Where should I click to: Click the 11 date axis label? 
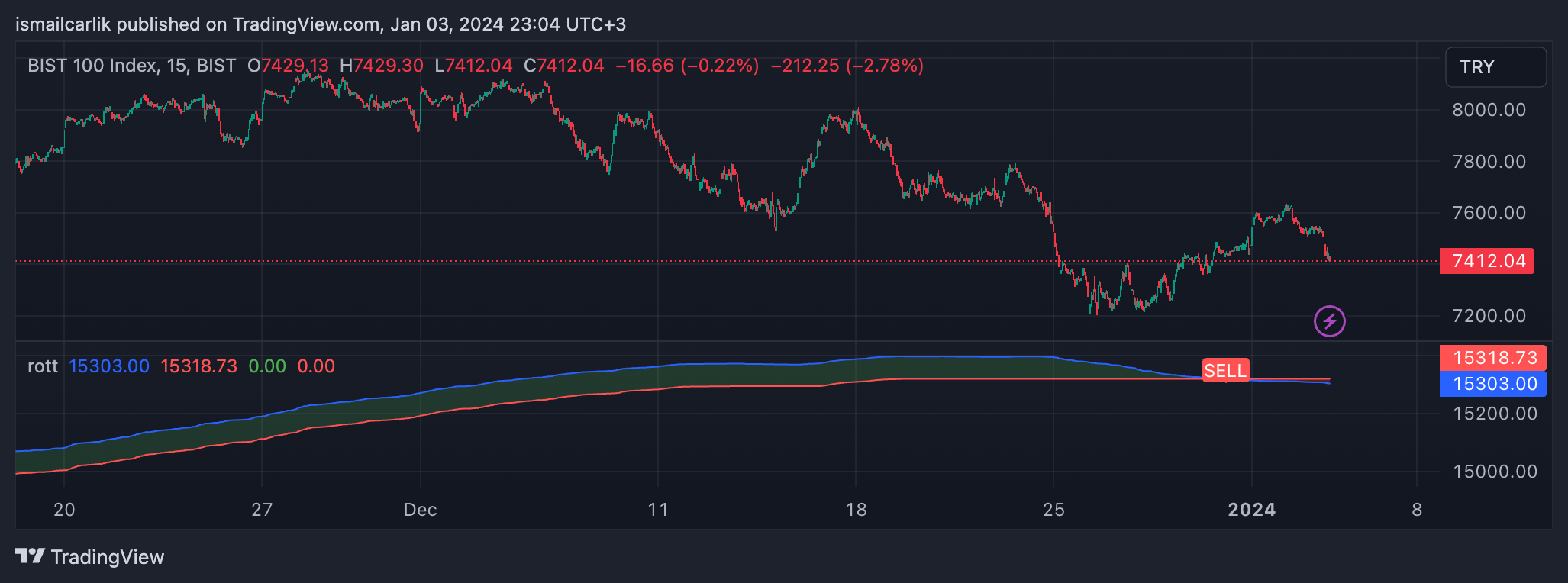click(658, 510)
